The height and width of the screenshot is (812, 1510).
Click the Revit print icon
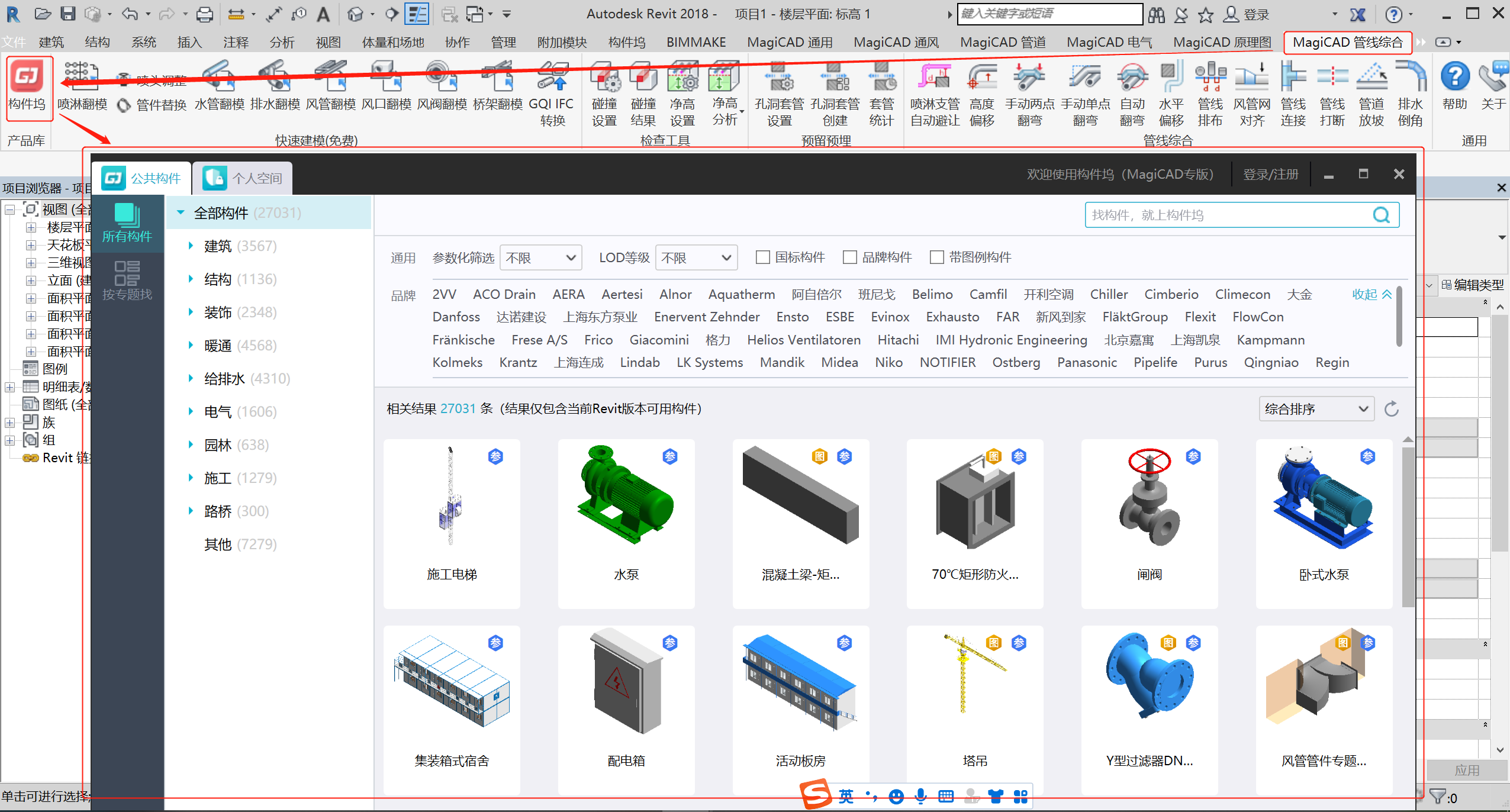(x=204, y=14)
